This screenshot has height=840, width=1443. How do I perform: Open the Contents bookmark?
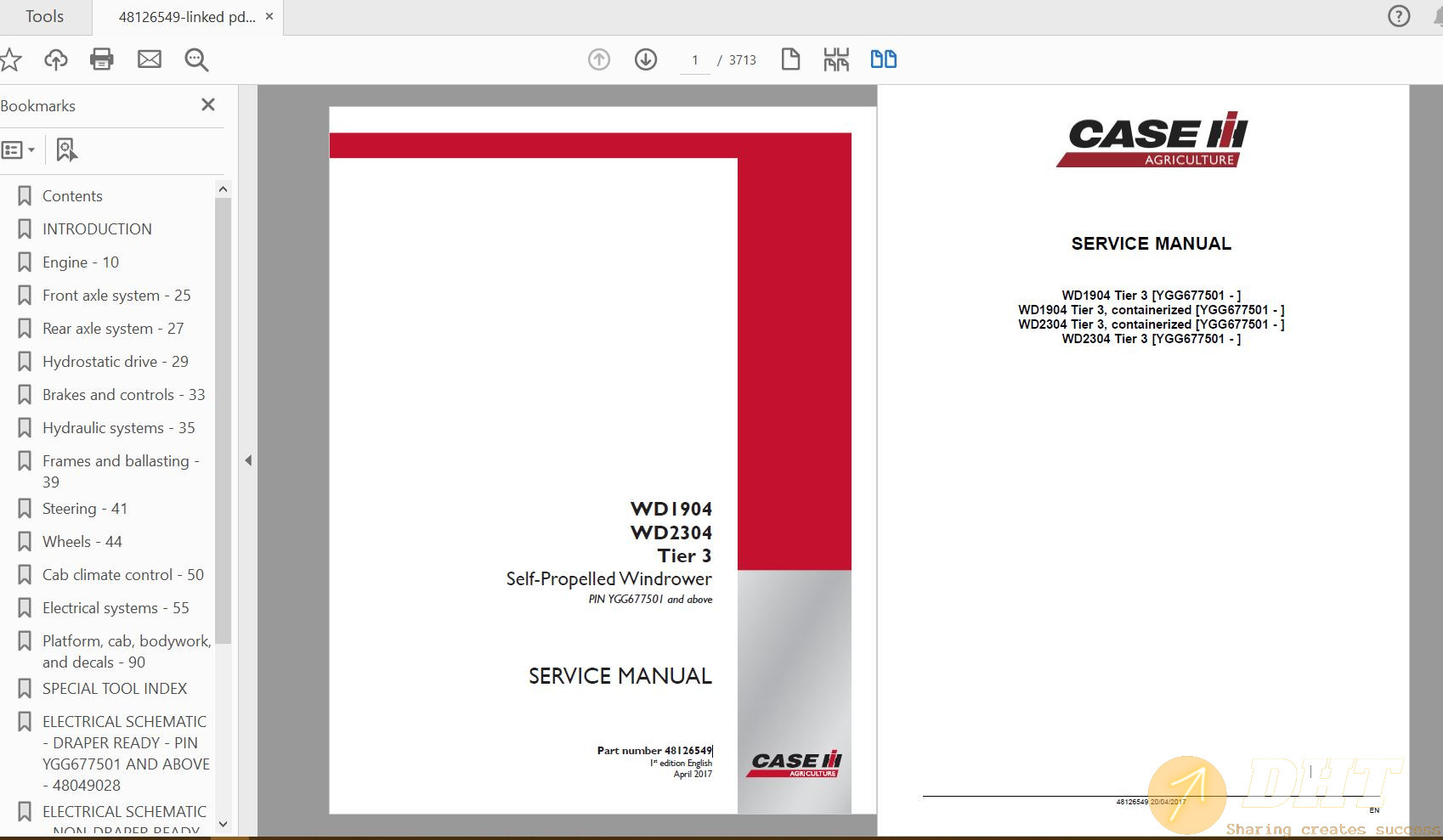(x=72, y=196)
